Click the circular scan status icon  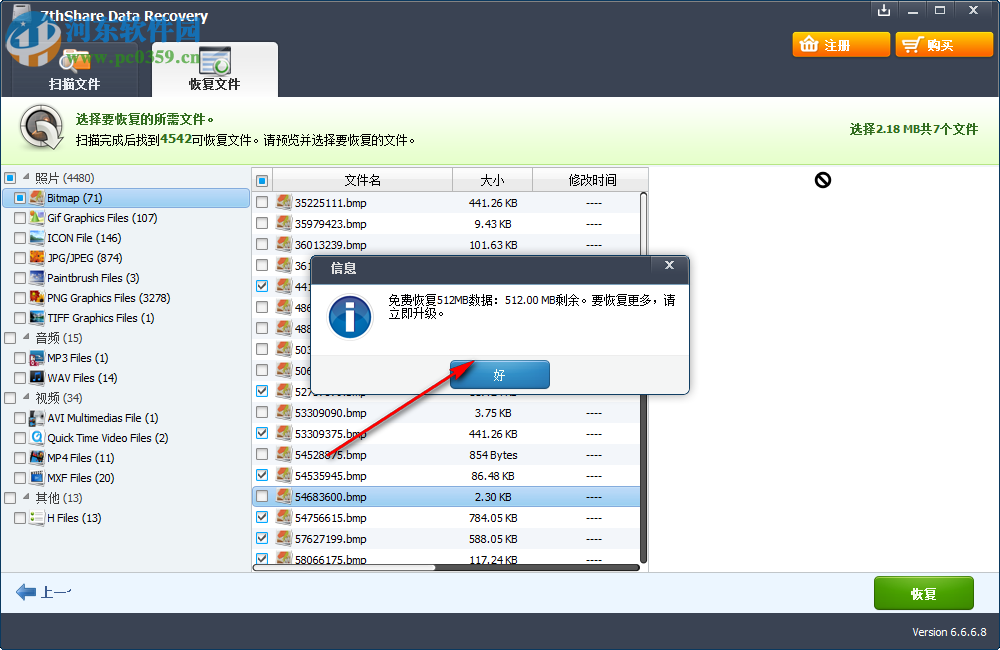click(x=38, y=129)
